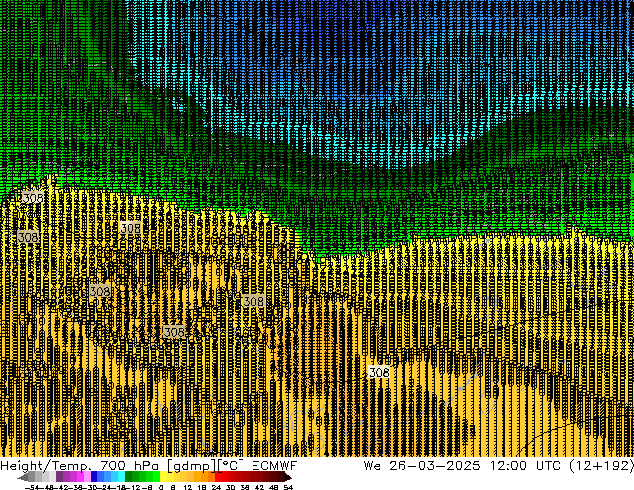Click the yellow legend swatch above 0

[163, 476]
